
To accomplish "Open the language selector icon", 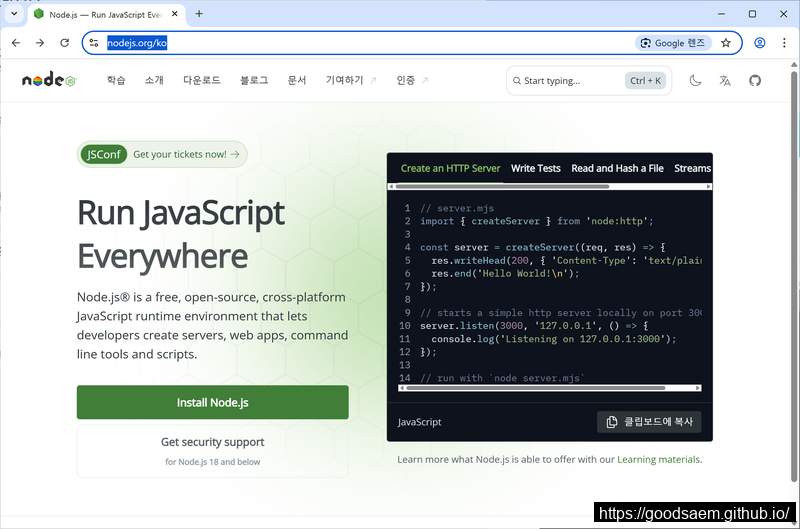I will pyautogui.click(x=725, y=80).
